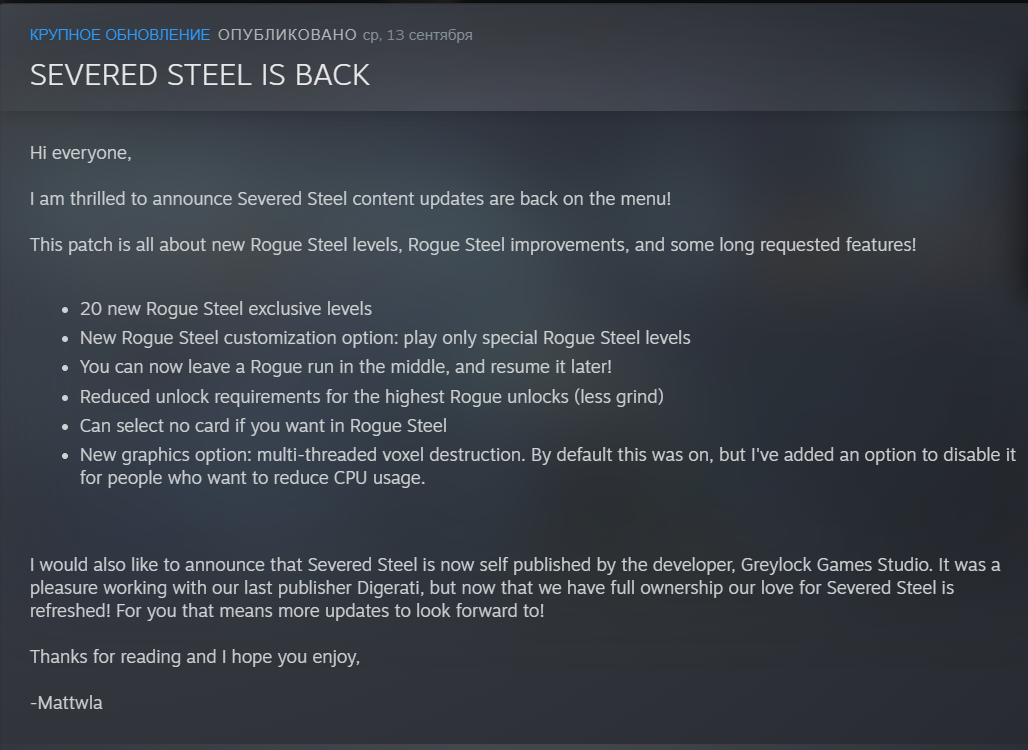
Task: Click the reduce CPU usage line
Action: (252, 477)
